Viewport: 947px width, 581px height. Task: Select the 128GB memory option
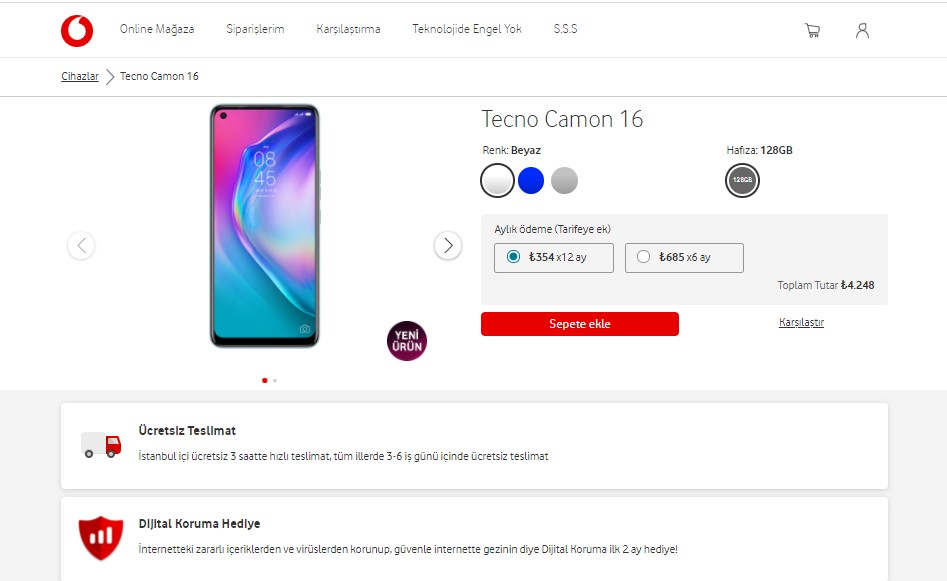point(742,180)
